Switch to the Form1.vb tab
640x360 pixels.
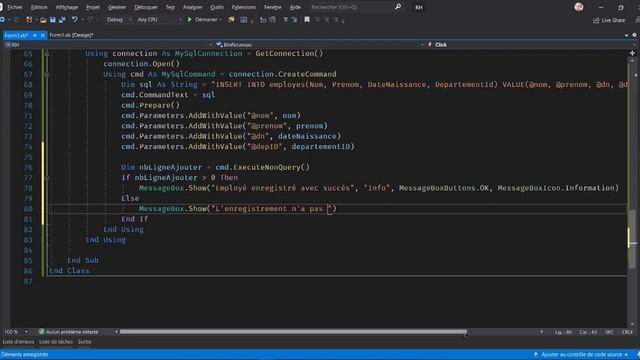[x=16, y=36]
